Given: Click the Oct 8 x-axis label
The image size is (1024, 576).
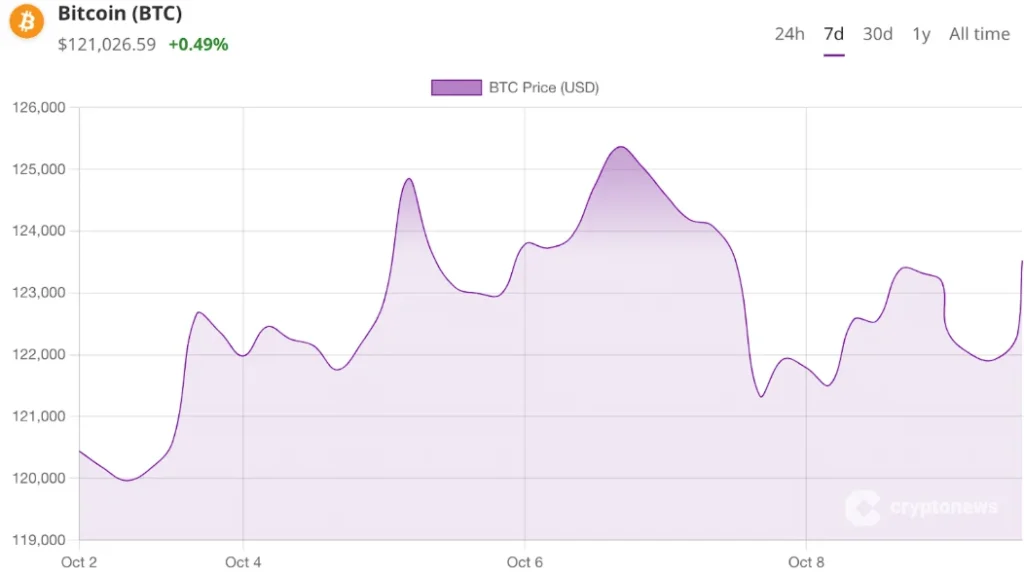Looking at the screenshot, I should (x=806, y=562).
